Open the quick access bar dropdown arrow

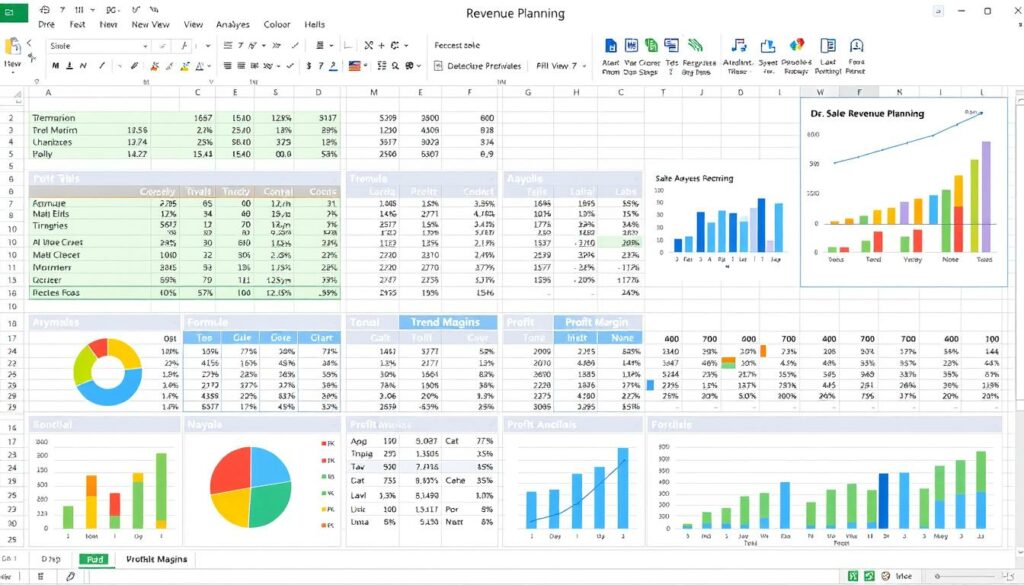(92, 10)
